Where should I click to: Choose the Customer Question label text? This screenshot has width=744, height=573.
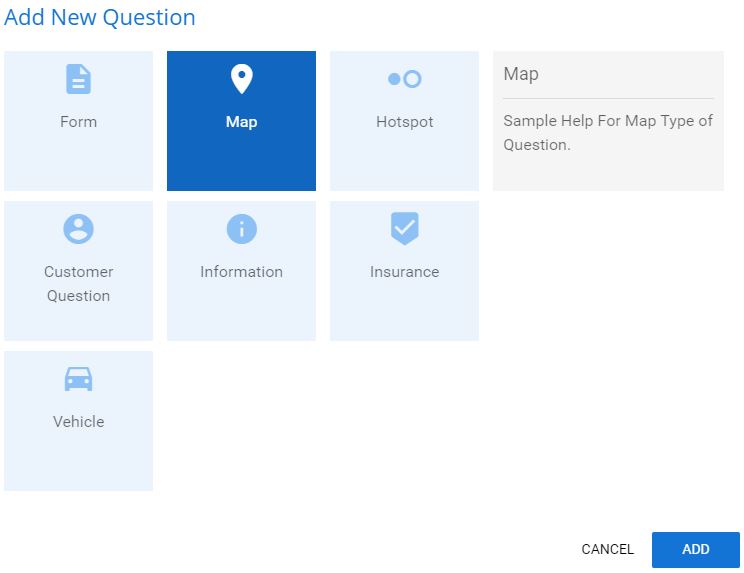point(78,284)
